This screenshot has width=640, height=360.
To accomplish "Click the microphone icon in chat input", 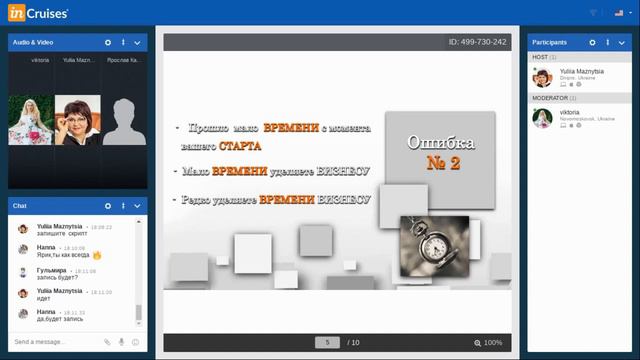I will (x=121, y=342).
